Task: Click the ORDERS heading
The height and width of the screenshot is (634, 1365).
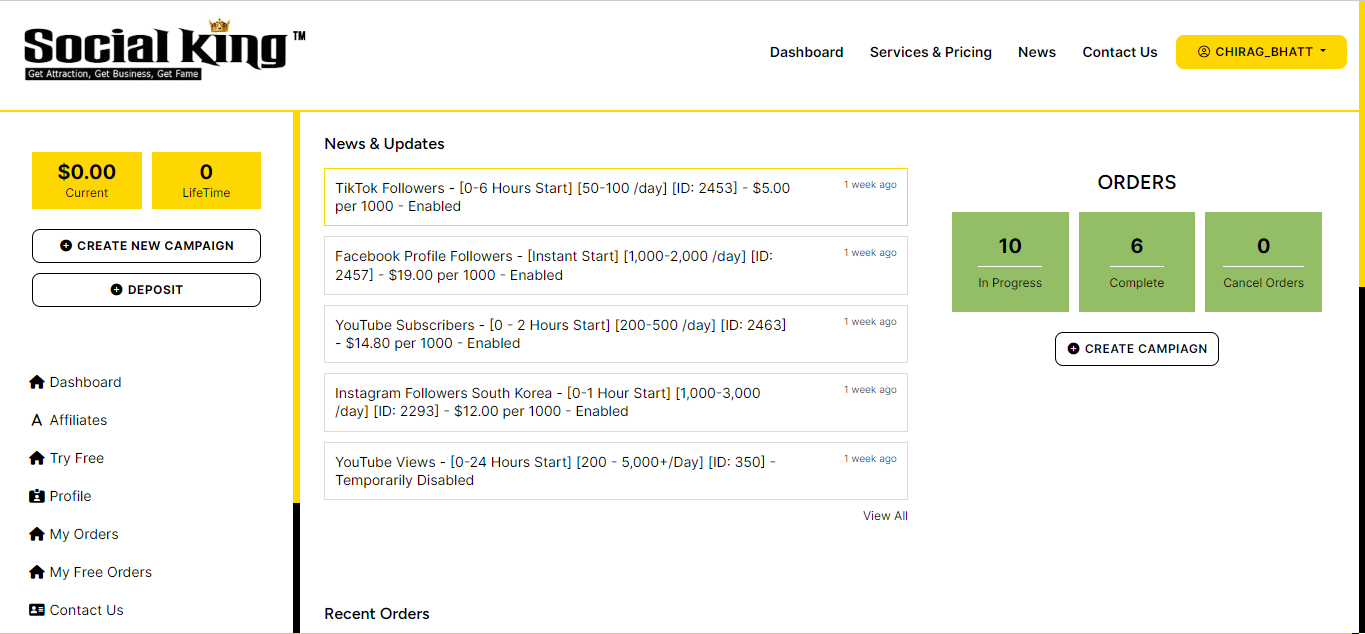Action: [x=1137, y=183]
